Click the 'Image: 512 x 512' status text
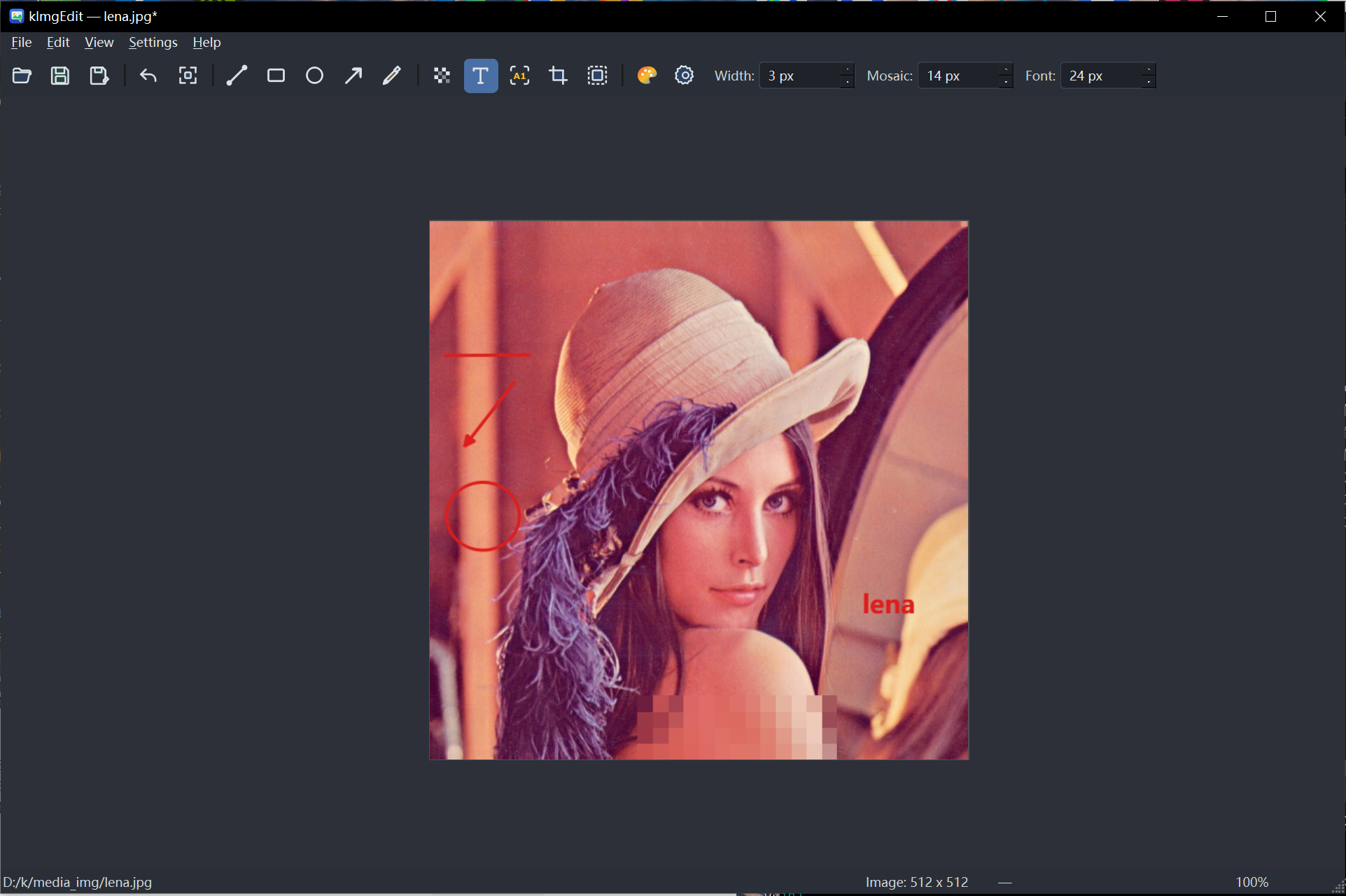The width and height of the screenshot is (1346, 896). click(917, 882)
